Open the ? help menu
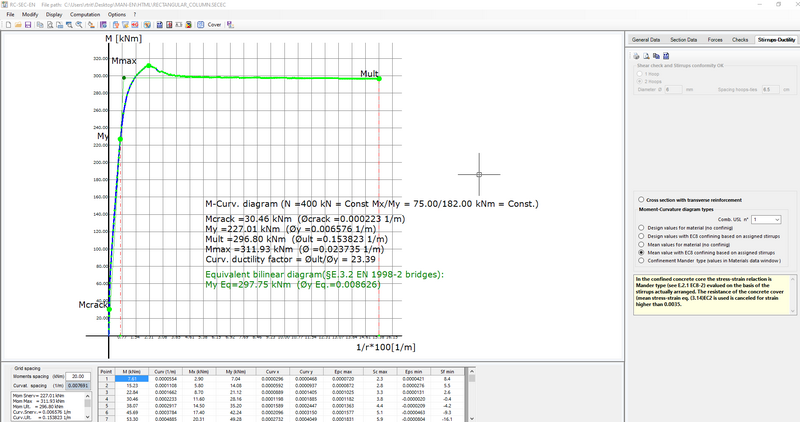The height and width of the screenshot is (422, 800). click(x=135, y=14)
